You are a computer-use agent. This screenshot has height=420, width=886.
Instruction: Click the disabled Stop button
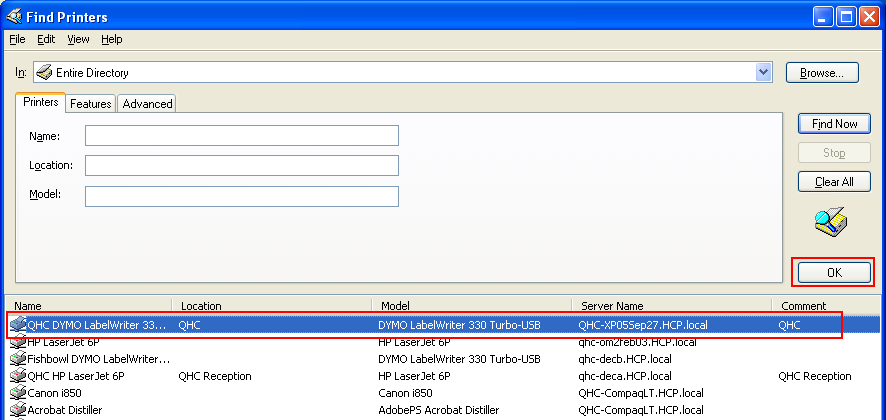coord(834,153)
